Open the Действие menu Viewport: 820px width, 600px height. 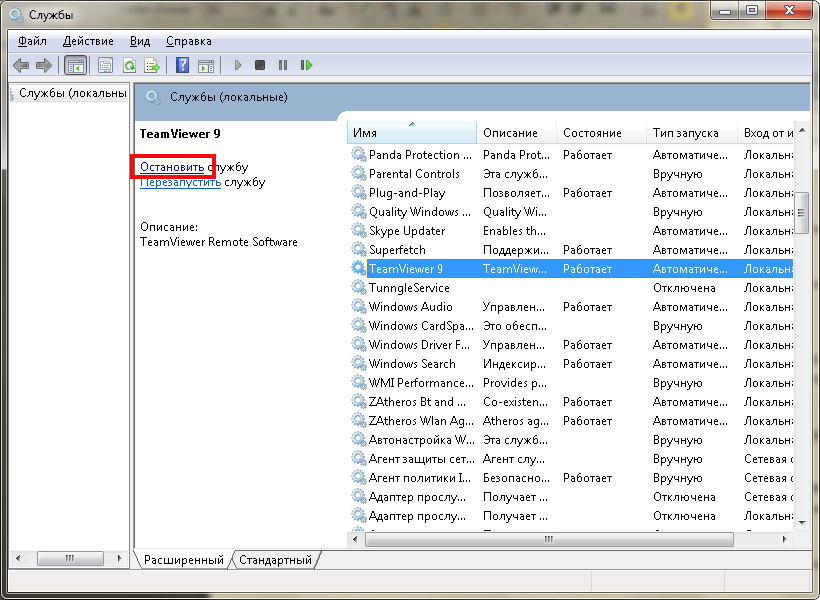(88, 41)
